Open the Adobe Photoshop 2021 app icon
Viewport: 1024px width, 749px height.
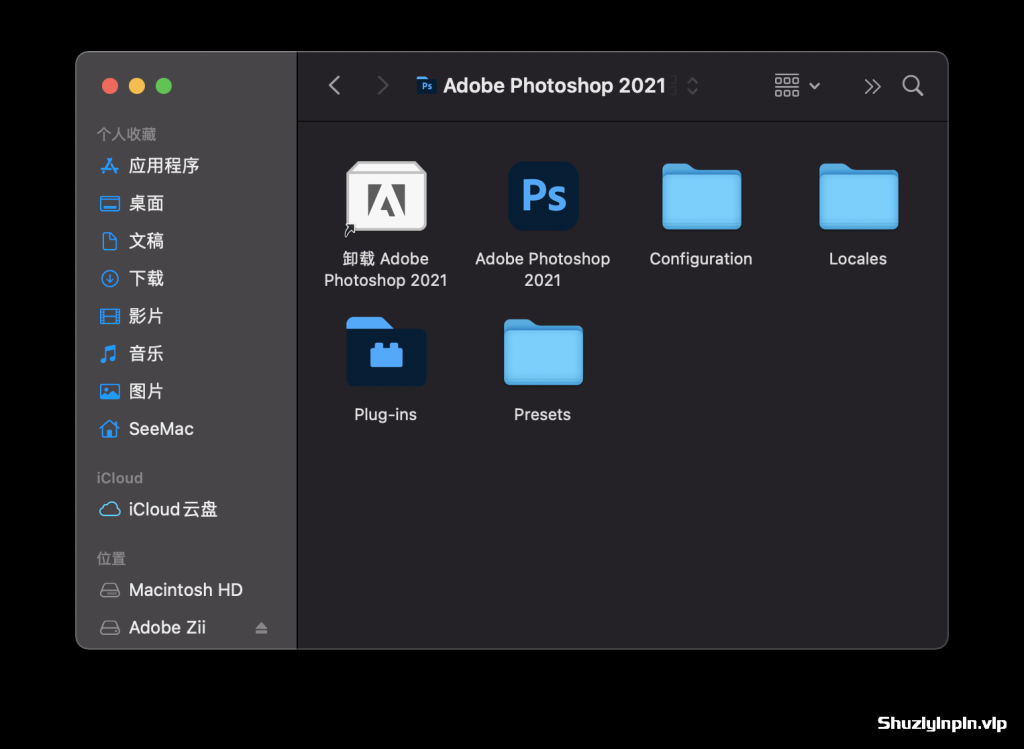click(543, 196)
